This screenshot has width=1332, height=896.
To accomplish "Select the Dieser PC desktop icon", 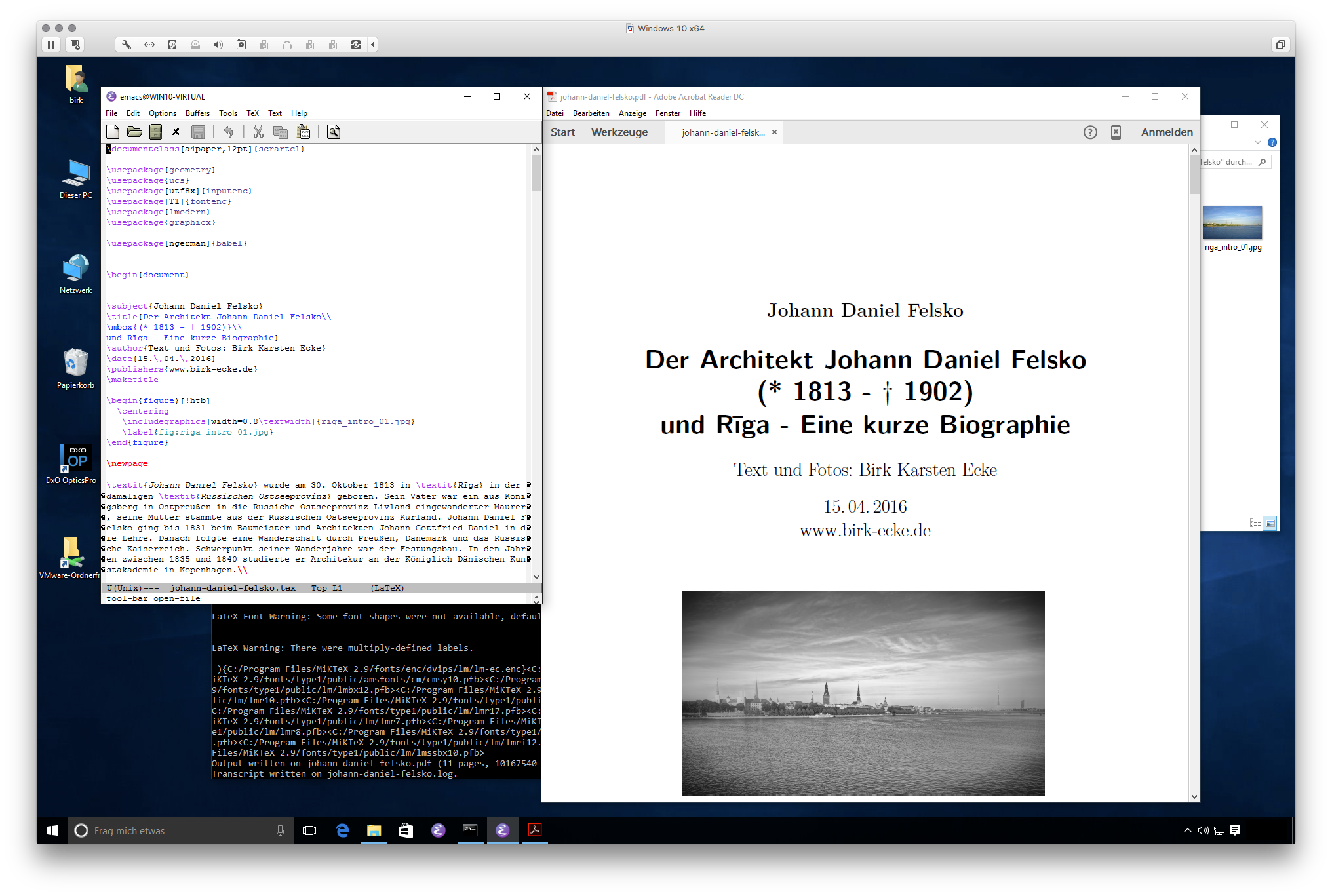I will pyautogui.click(x=76, y=179).
